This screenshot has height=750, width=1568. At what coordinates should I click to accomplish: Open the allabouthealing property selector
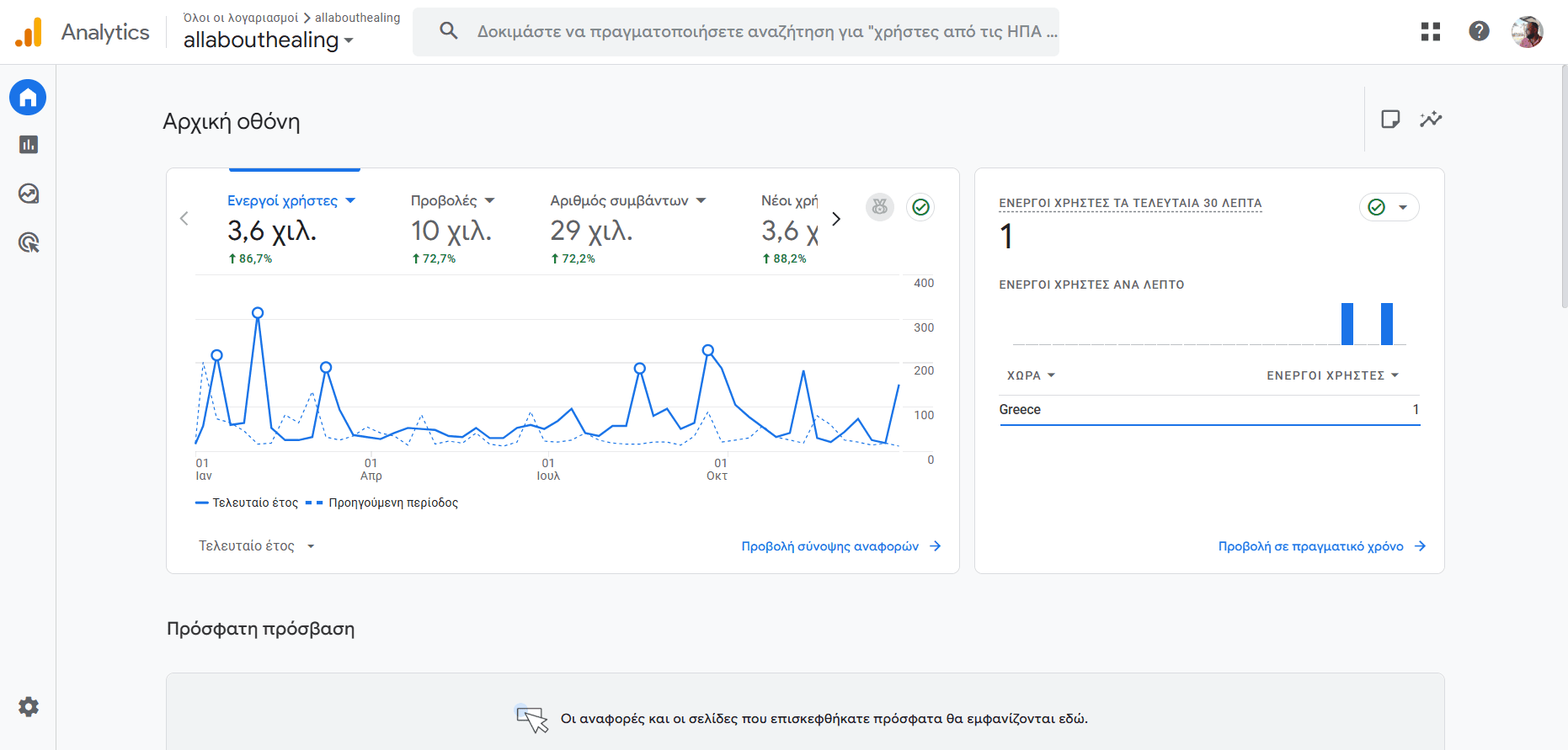pos(268,40)
